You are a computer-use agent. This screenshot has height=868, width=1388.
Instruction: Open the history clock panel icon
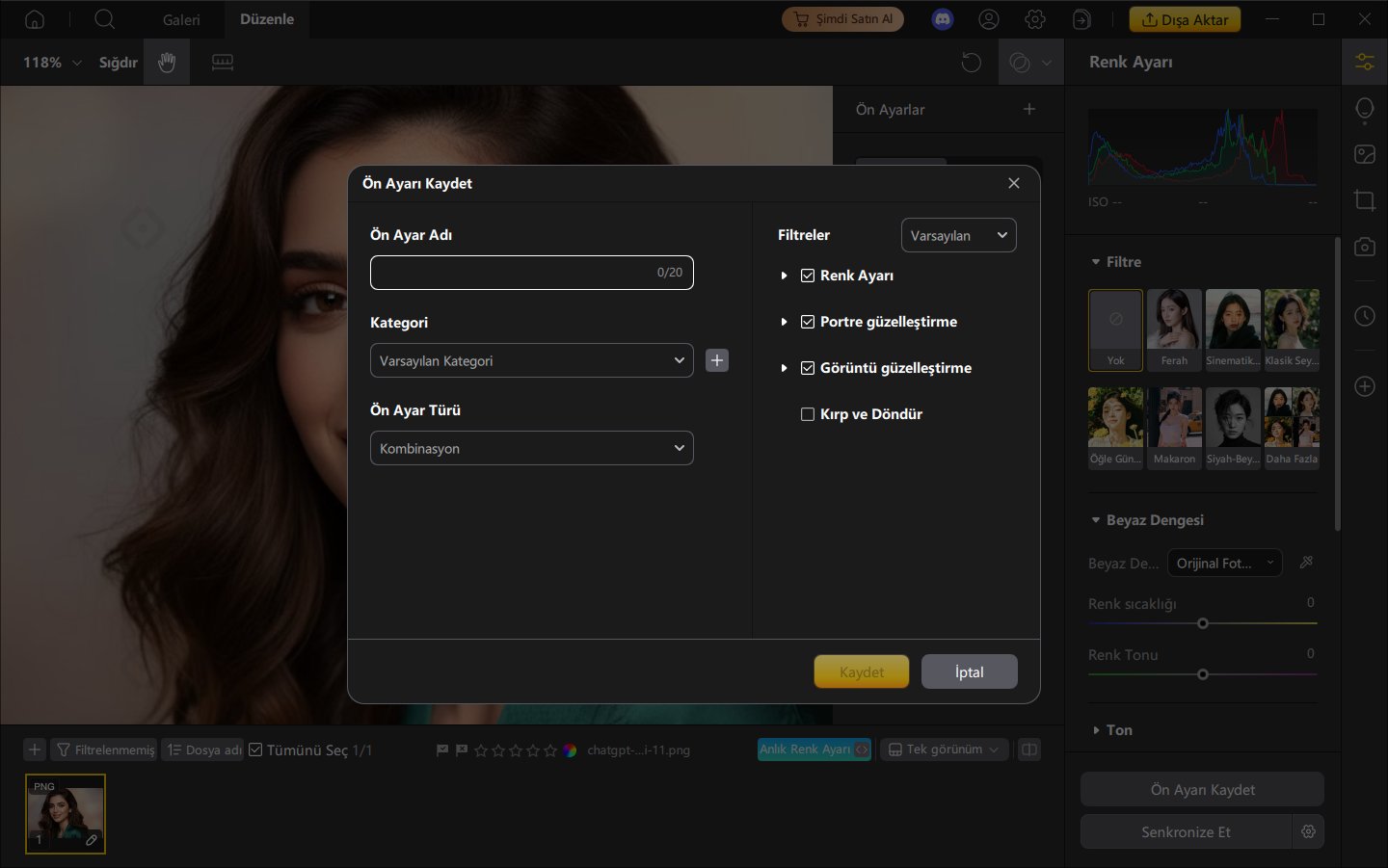click(x=1364, y=316)
